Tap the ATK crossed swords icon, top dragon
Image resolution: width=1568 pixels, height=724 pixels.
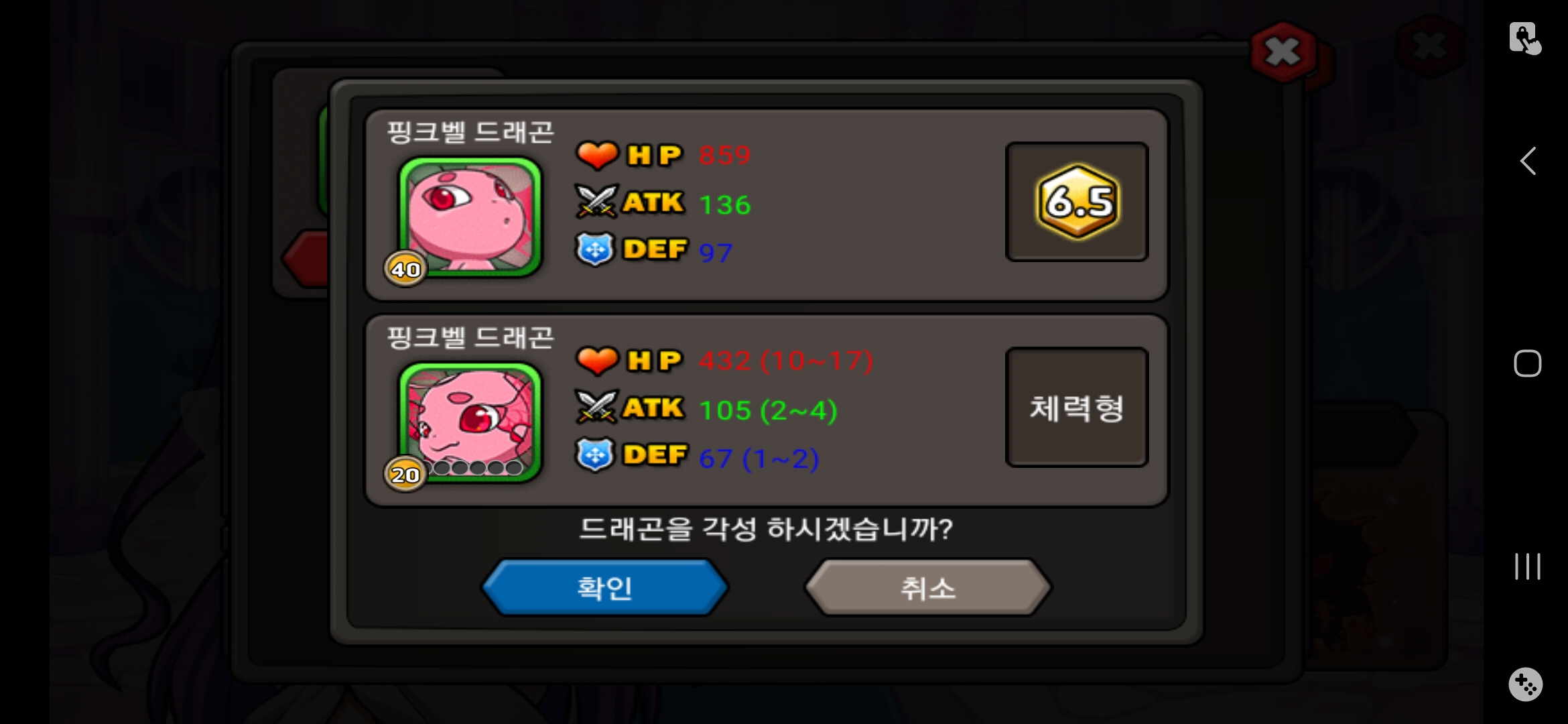pyautogui.click(x=596, y=201)
